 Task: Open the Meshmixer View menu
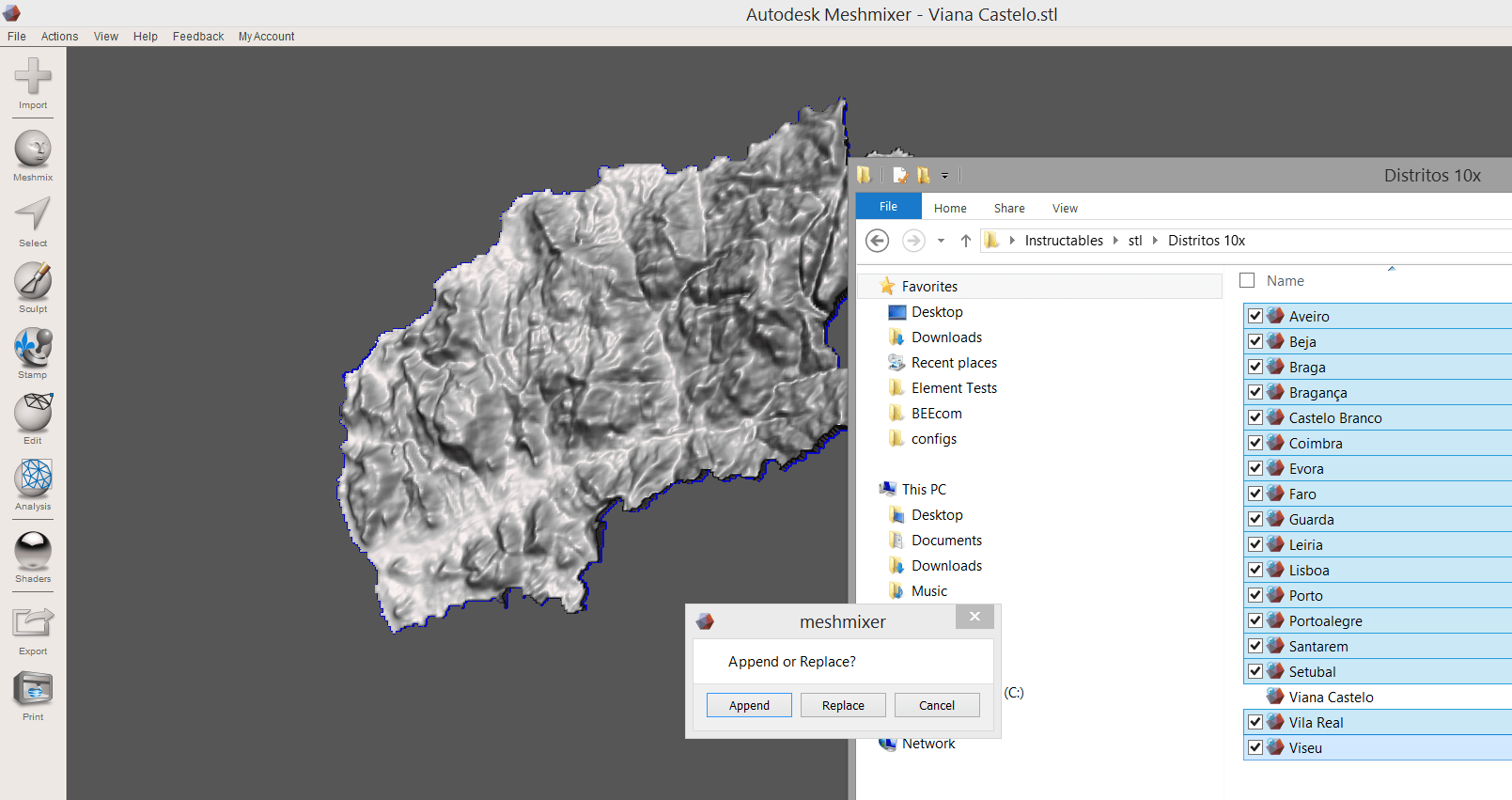106,37
